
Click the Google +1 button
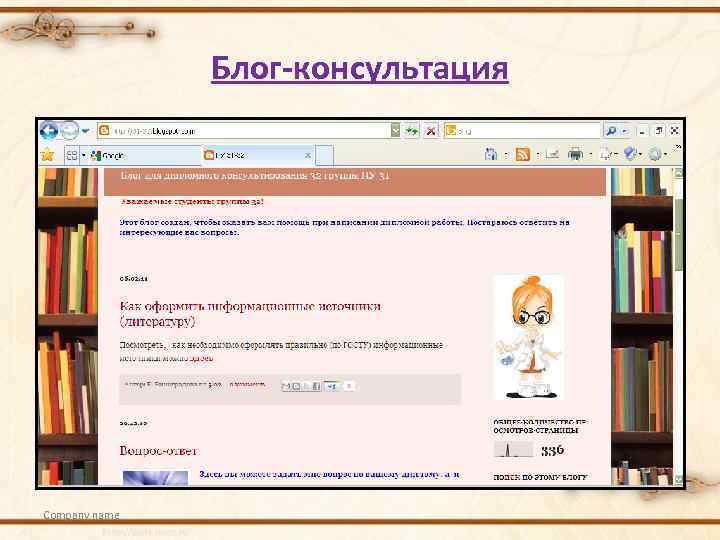point(332,386)
